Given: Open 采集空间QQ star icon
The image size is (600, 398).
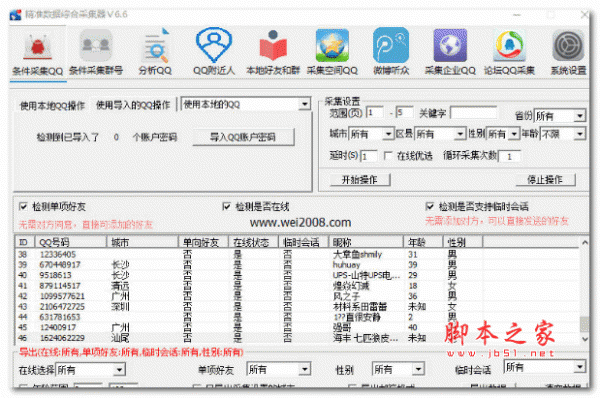Looking at the screenshot, I should click(x=332, y=45).
